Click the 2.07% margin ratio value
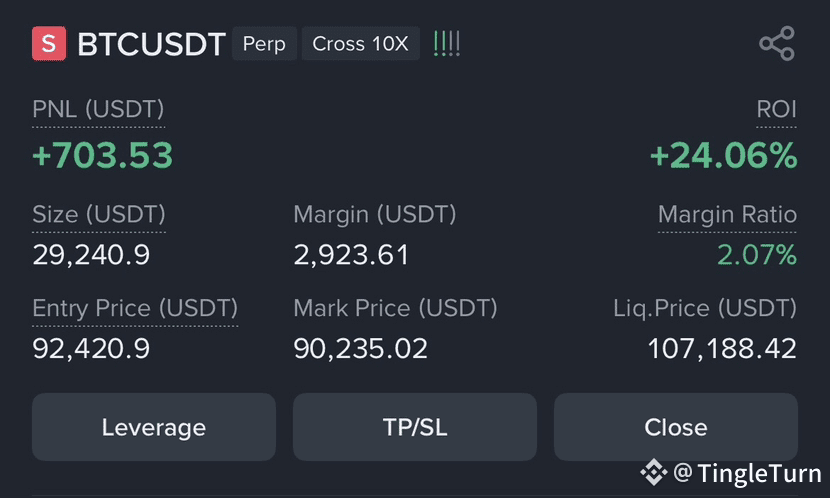This screenshot has height=498, width=830. pyautogui.click(x=757, y=255)
